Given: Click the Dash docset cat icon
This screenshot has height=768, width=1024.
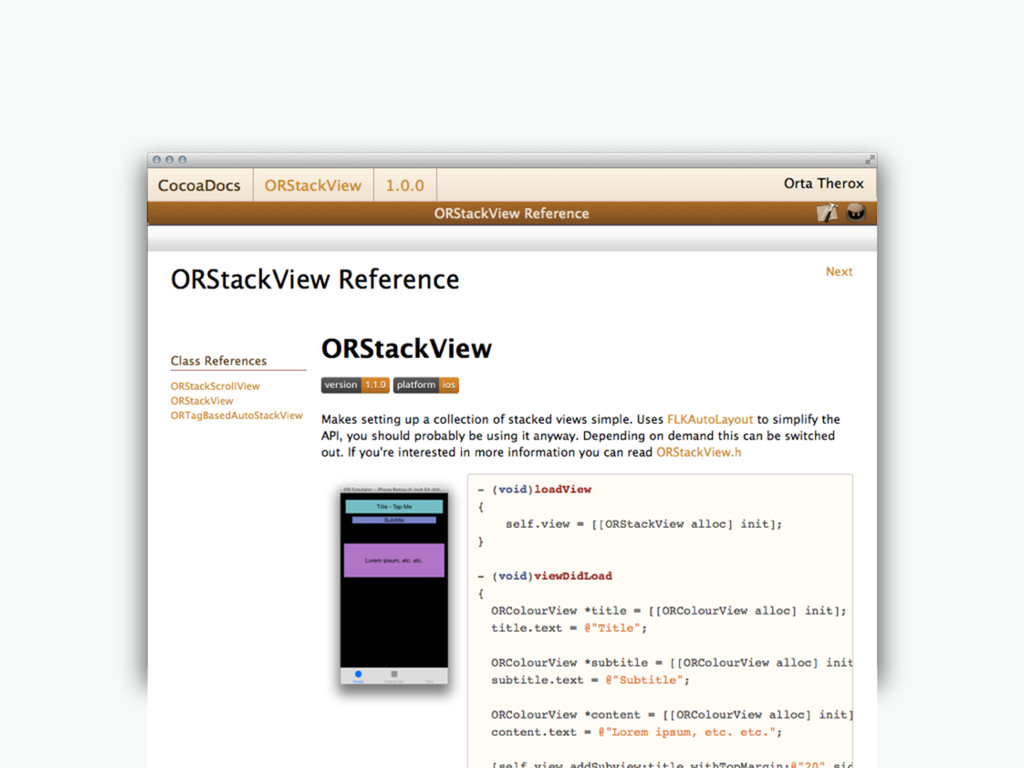Looking at the screenshot, I should tap(856, 213).
